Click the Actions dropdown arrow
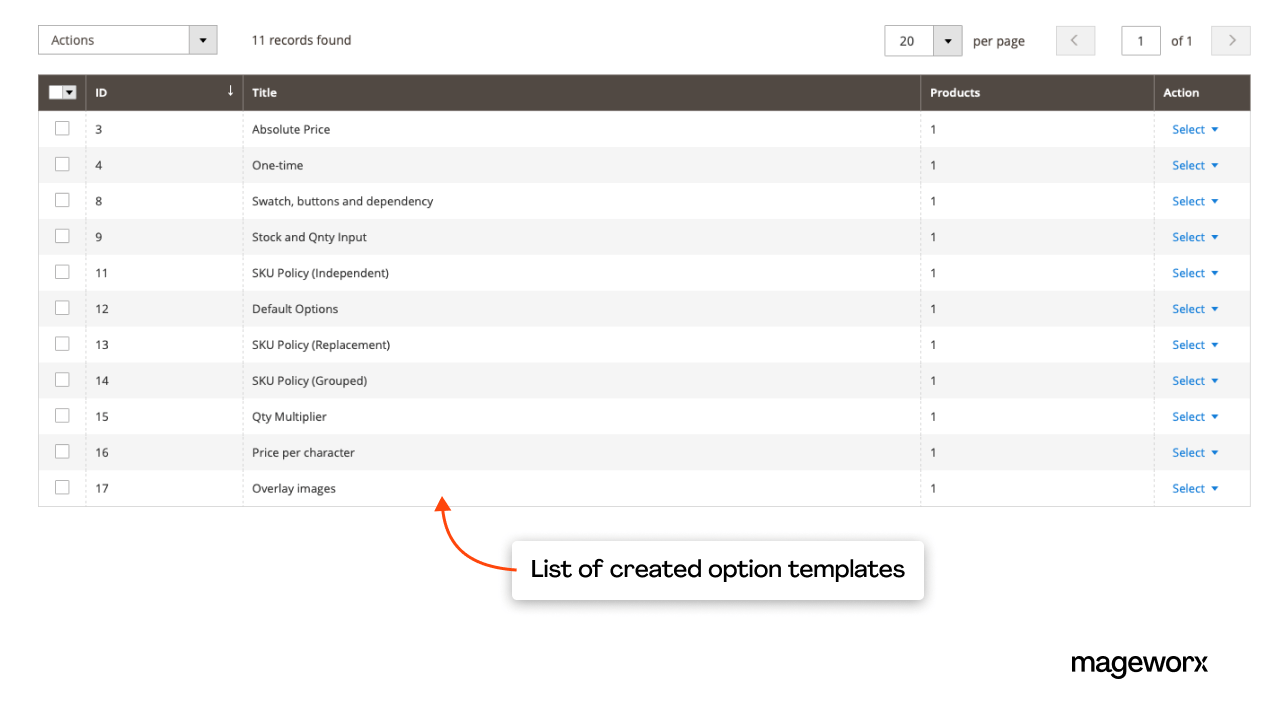The width and height of the screenshot is (1288, 728). (x=203, y=40)
